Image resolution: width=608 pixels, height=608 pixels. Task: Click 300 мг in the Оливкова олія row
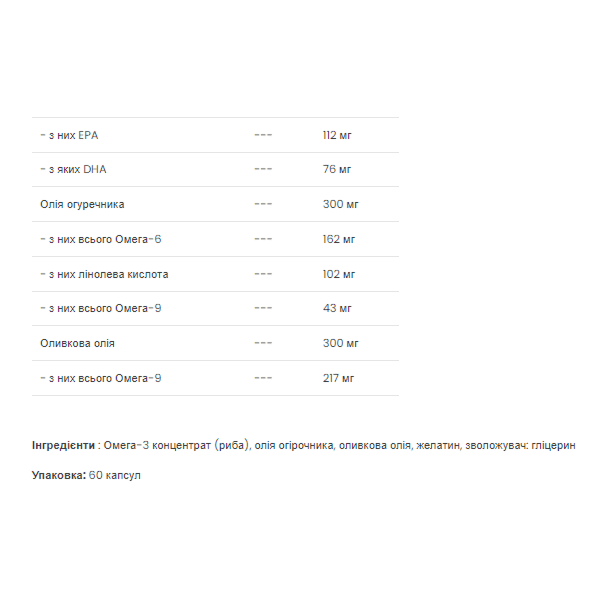pyautogui.click(x=340, y=343)
